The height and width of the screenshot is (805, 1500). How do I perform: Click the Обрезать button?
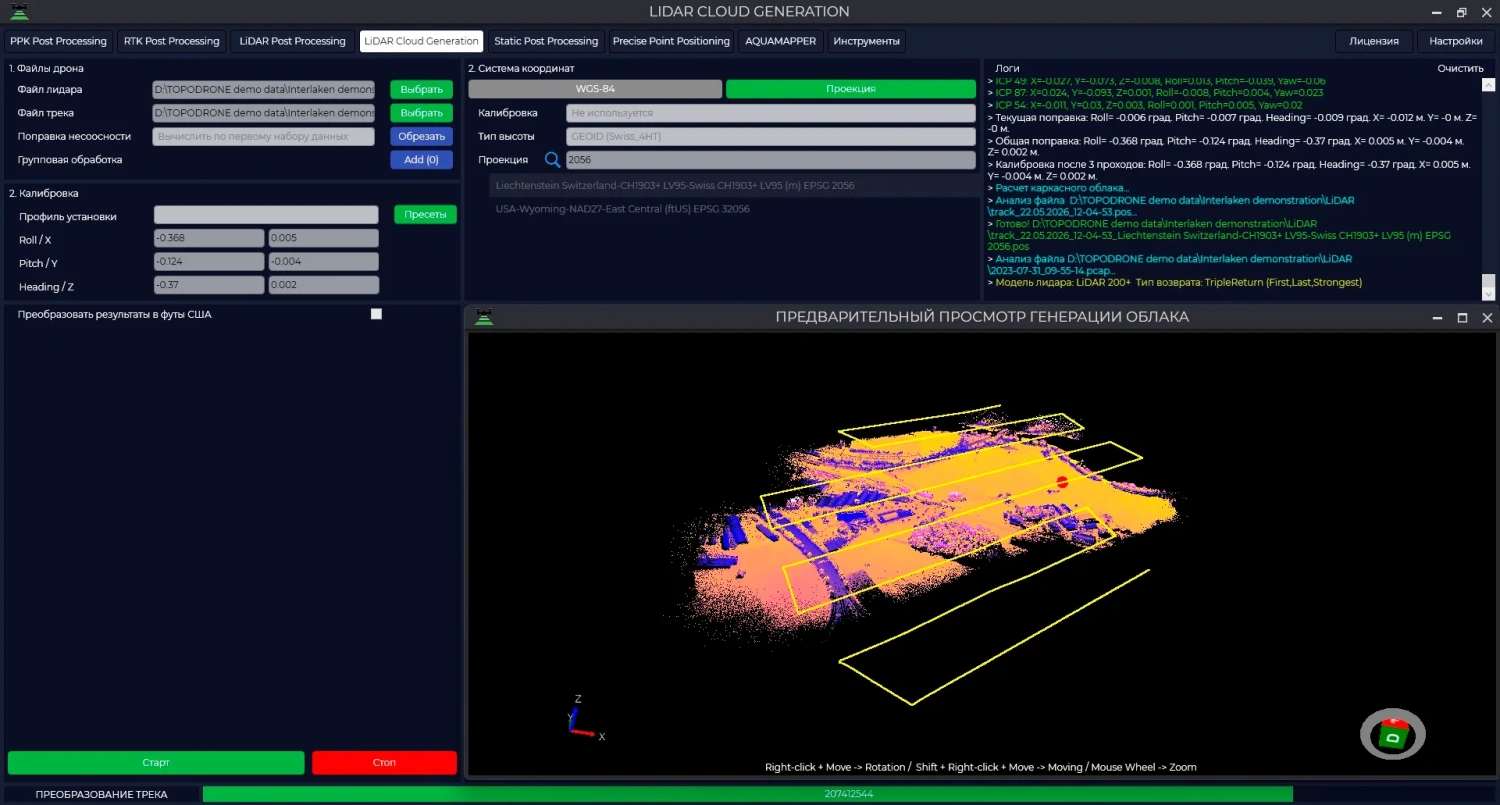point(421,136)
